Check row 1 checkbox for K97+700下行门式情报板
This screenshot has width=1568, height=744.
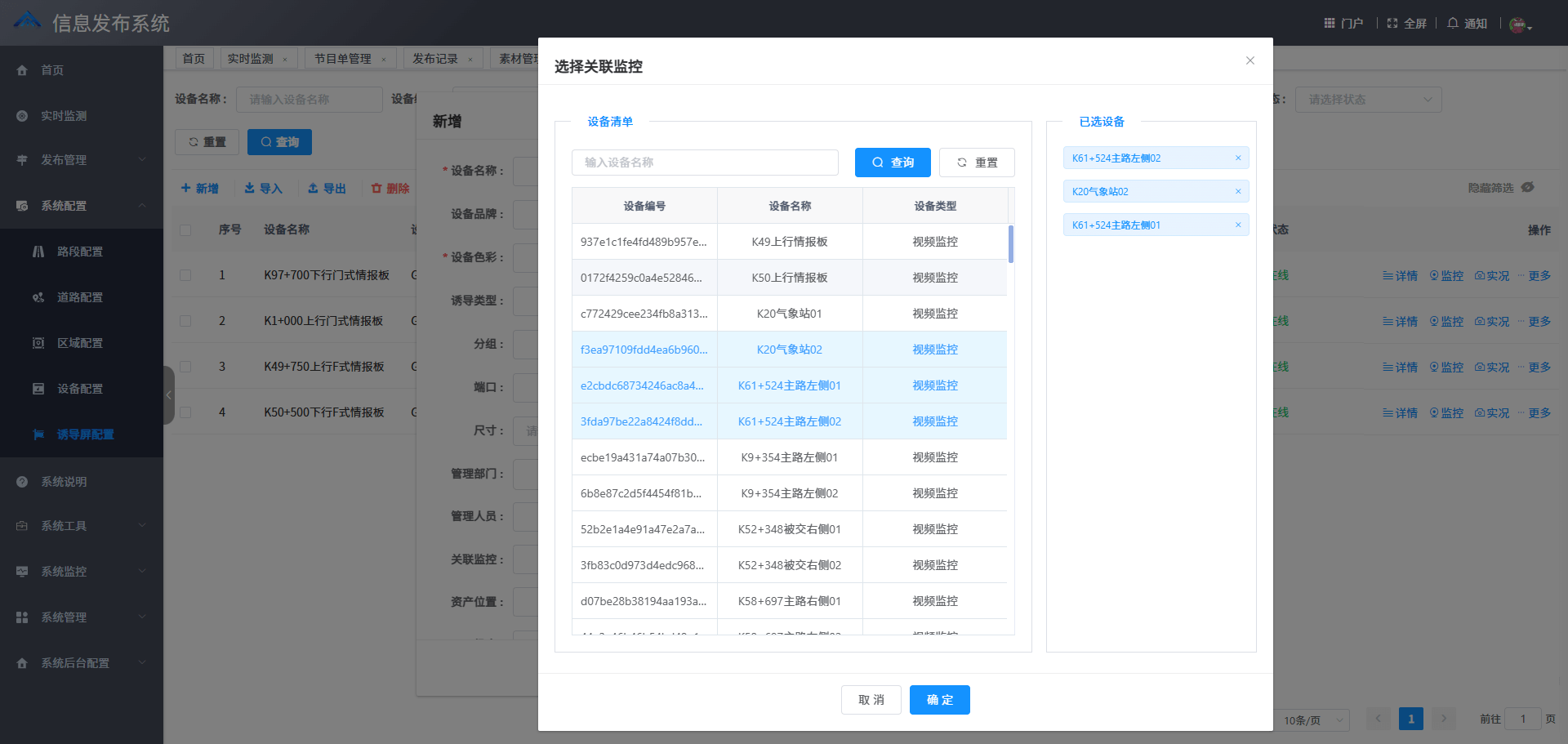185,275
